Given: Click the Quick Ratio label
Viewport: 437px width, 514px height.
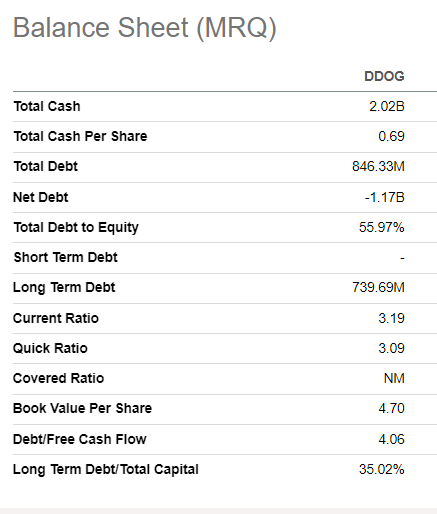Looking at the screenshot, I should [50, 348].
